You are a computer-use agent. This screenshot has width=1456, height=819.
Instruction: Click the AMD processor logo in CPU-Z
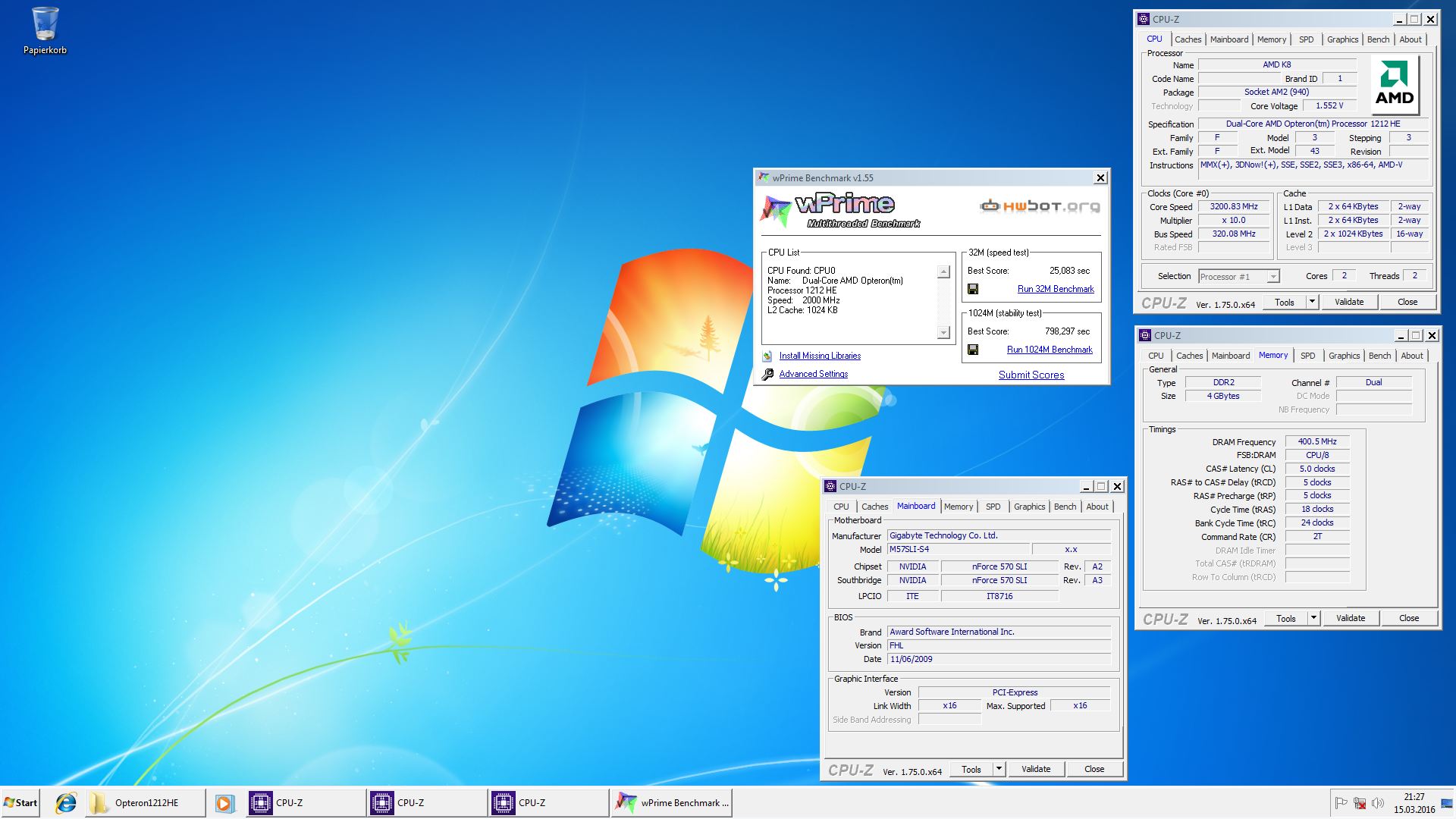pos(1395,86)
